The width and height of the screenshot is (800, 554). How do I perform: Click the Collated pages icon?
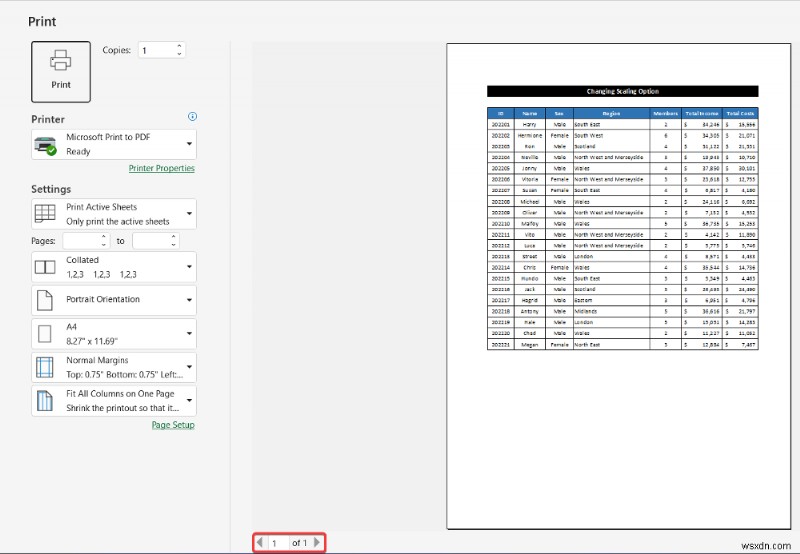[45, 267]
